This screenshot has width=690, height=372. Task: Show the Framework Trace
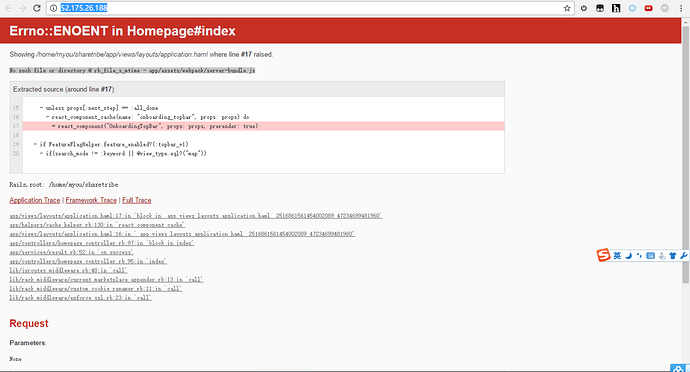[x=91, y=200]
